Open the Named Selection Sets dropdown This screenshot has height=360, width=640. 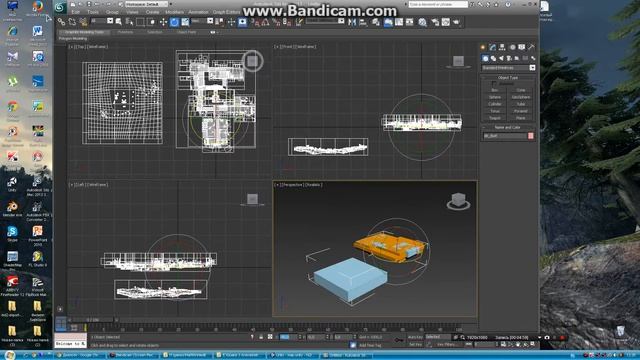point(325,21)
